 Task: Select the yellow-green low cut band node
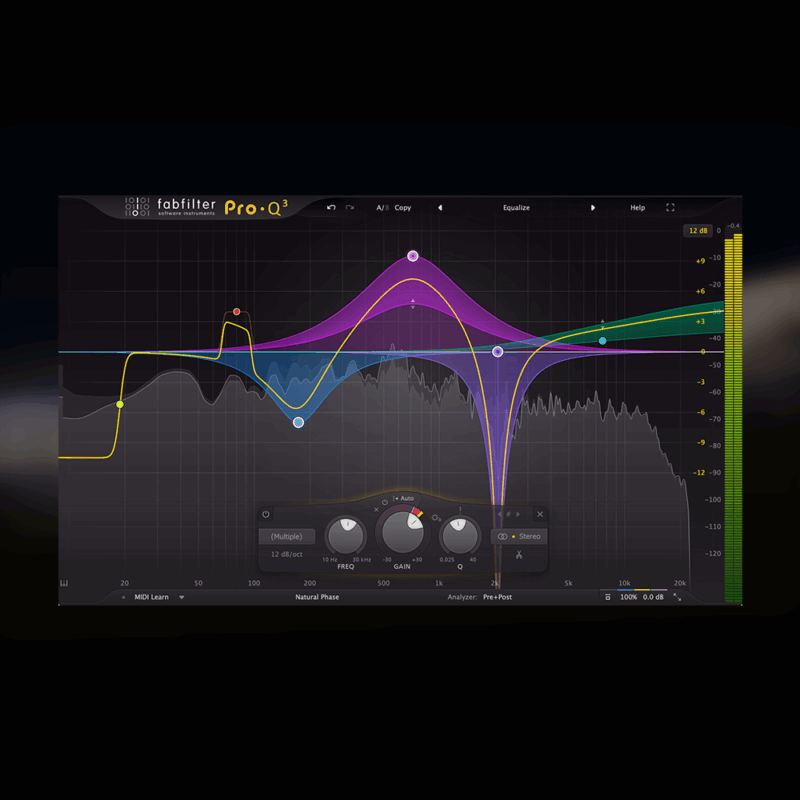pyautogui.click(x=120, y=405)
